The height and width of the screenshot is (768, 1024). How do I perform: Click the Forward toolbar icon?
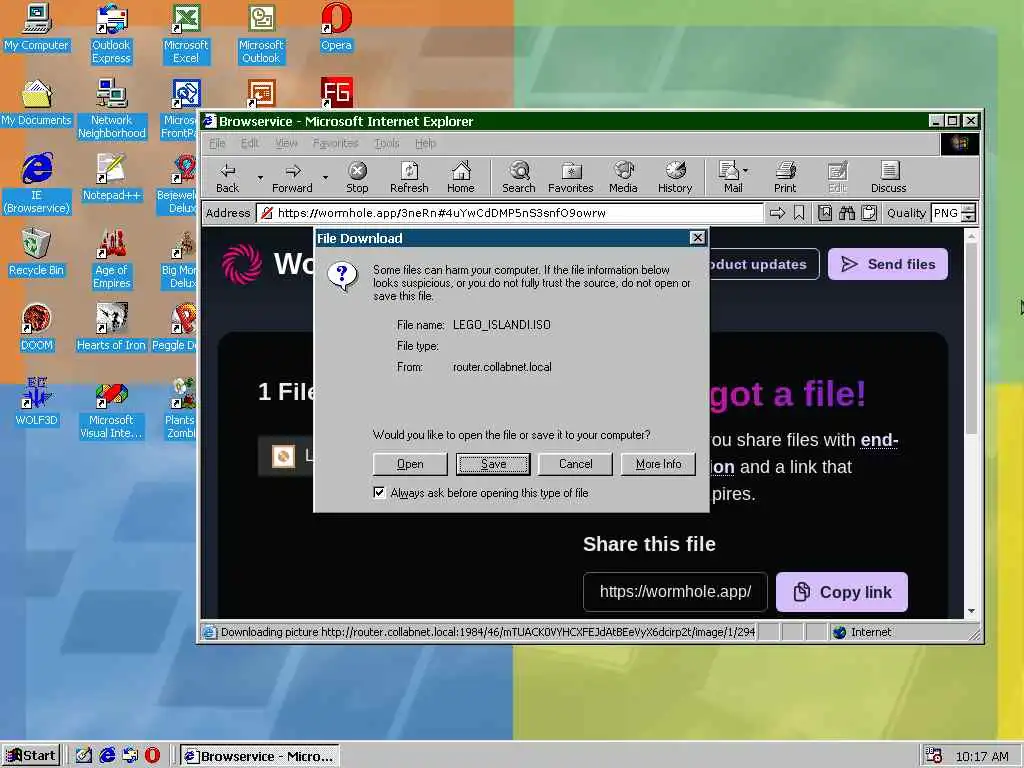(x=292, y=178)
